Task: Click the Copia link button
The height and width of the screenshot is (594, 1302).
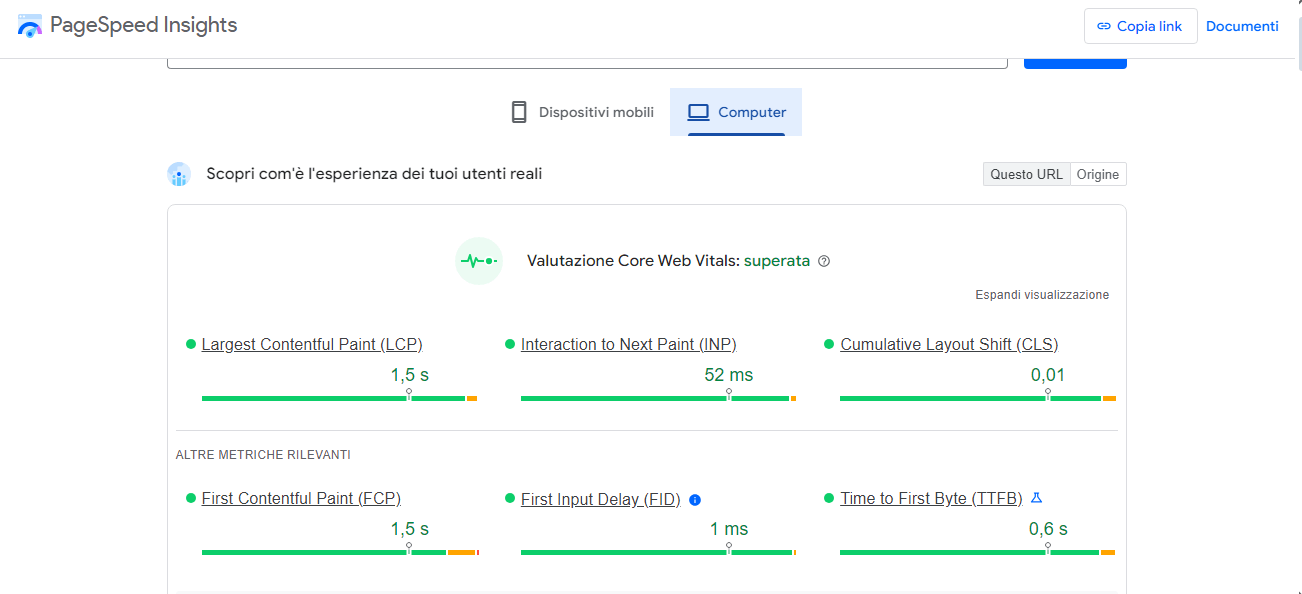Action: click(x=1141, y=26)
